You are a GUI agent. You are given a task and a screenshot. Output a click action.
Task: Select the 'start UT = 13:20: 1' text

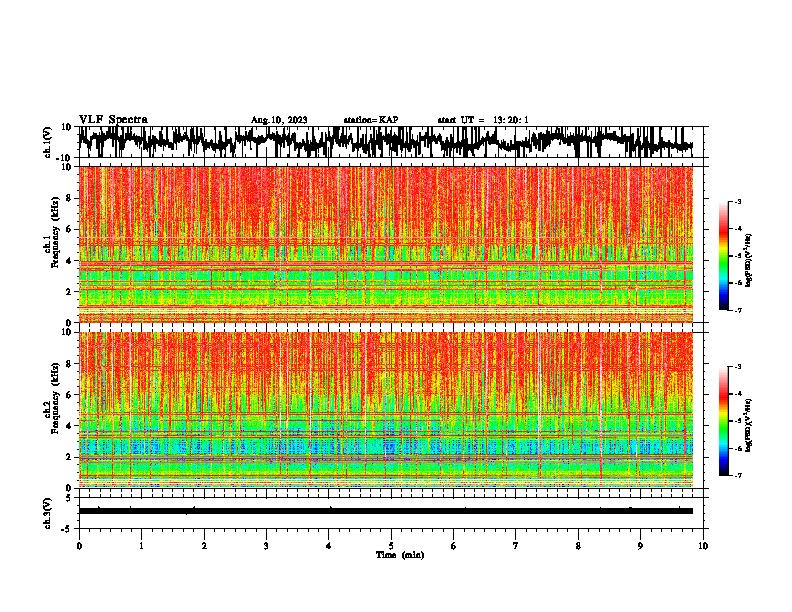coord(483,120)
